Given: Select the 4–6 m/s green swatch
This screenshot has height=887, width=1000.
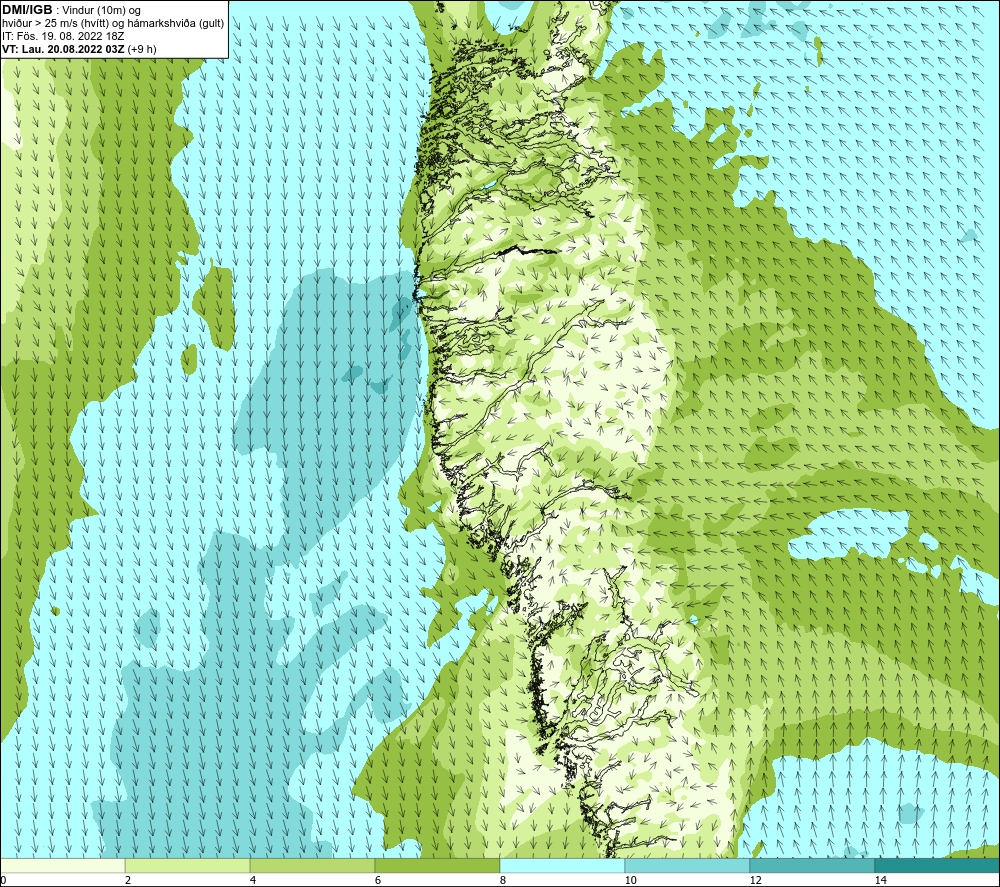Looking at the screenshot, I should 312,865.
